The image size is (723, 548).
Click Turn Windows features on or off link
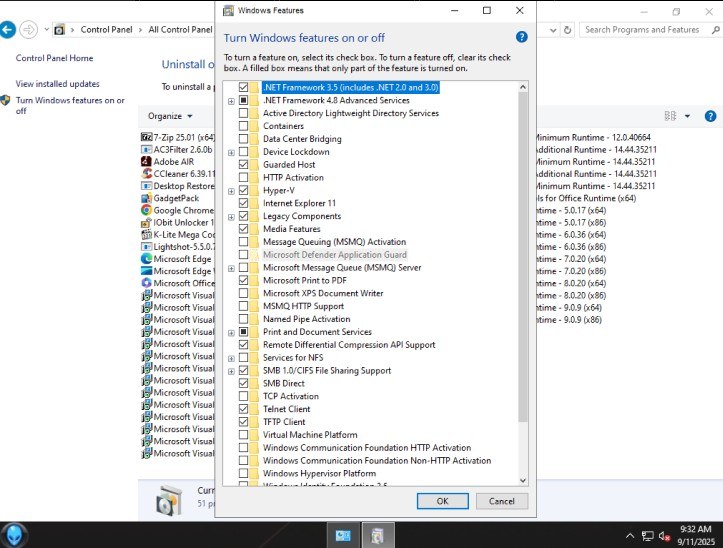point(70,106)
